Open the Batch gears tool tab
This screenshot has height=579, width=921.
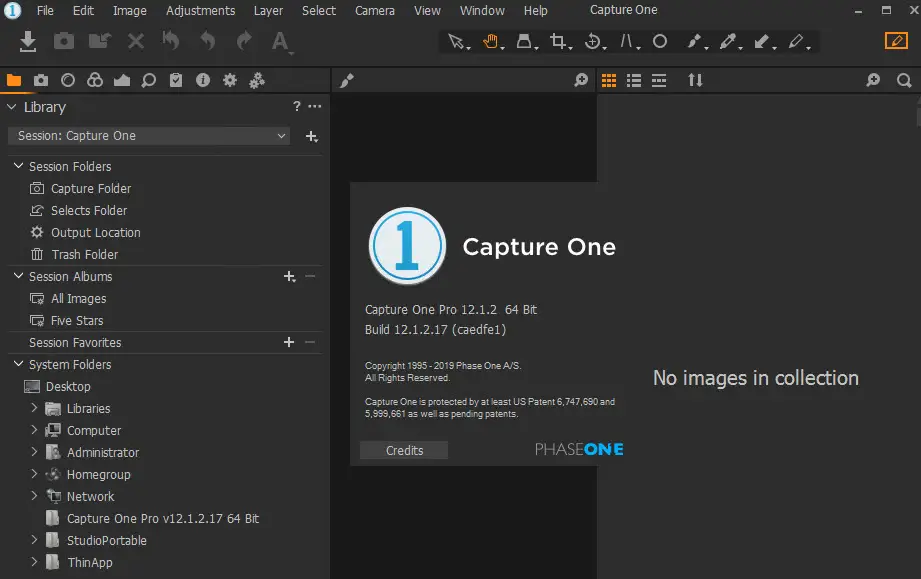click(257, 80)
